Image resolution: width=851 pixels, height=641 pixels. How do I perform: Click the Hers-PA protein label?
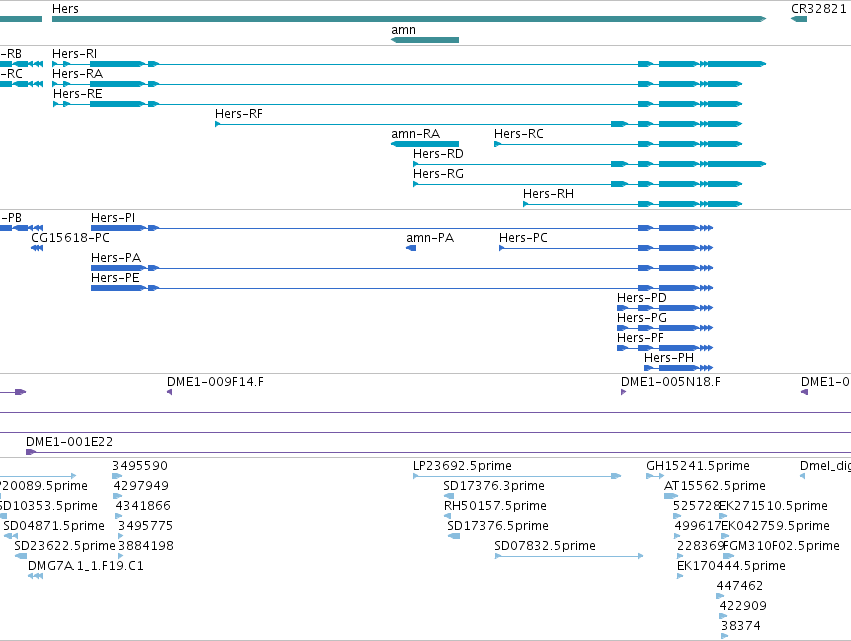pos(116,258)
